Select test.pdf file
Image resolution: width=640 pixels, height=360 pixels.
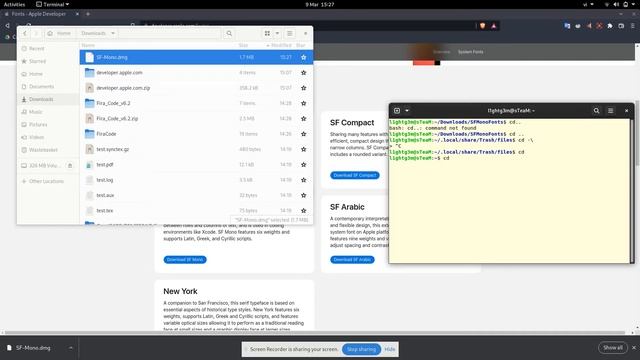pos(196,164)
